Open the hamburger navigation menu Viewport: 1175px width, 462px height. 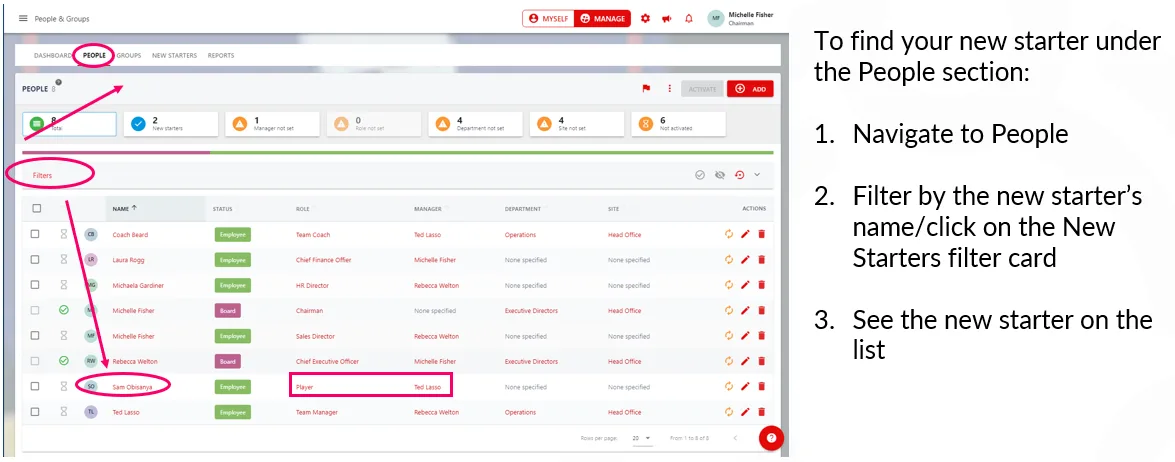(23, 19)
